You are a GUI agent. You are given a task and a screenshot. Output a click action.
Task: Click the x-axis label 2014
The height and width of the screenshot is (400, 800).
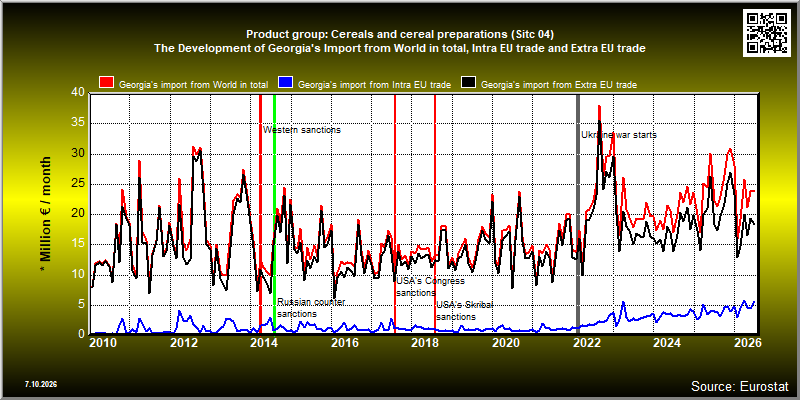(264, 342)
